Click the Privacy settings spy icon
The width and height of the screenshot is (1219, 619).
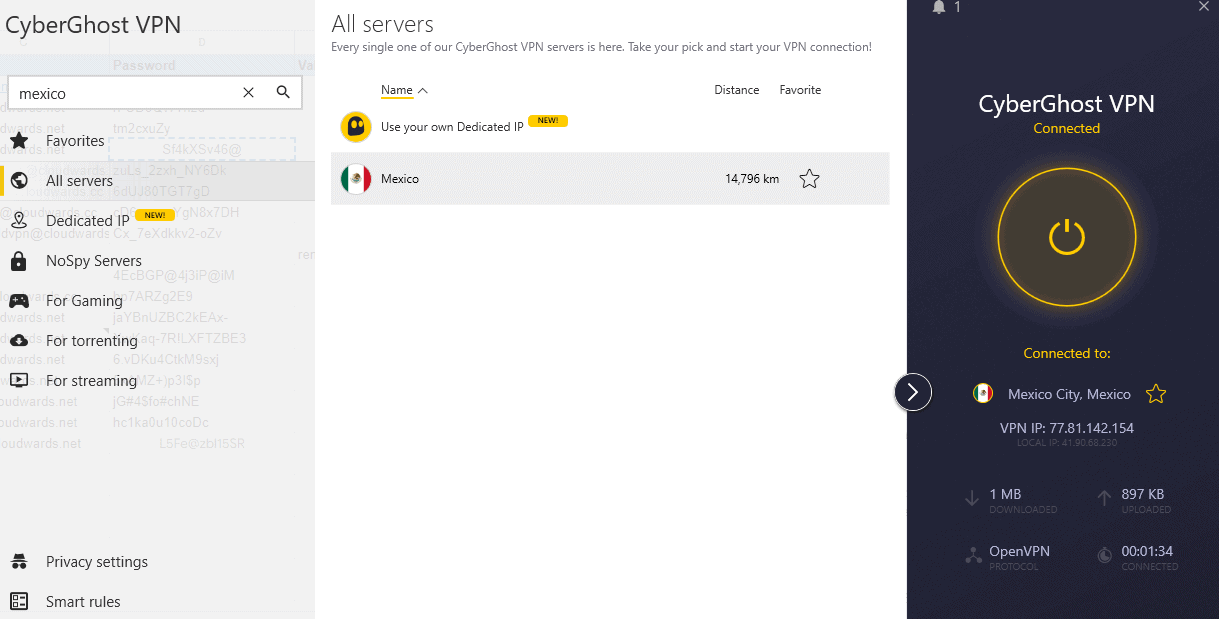18,561
